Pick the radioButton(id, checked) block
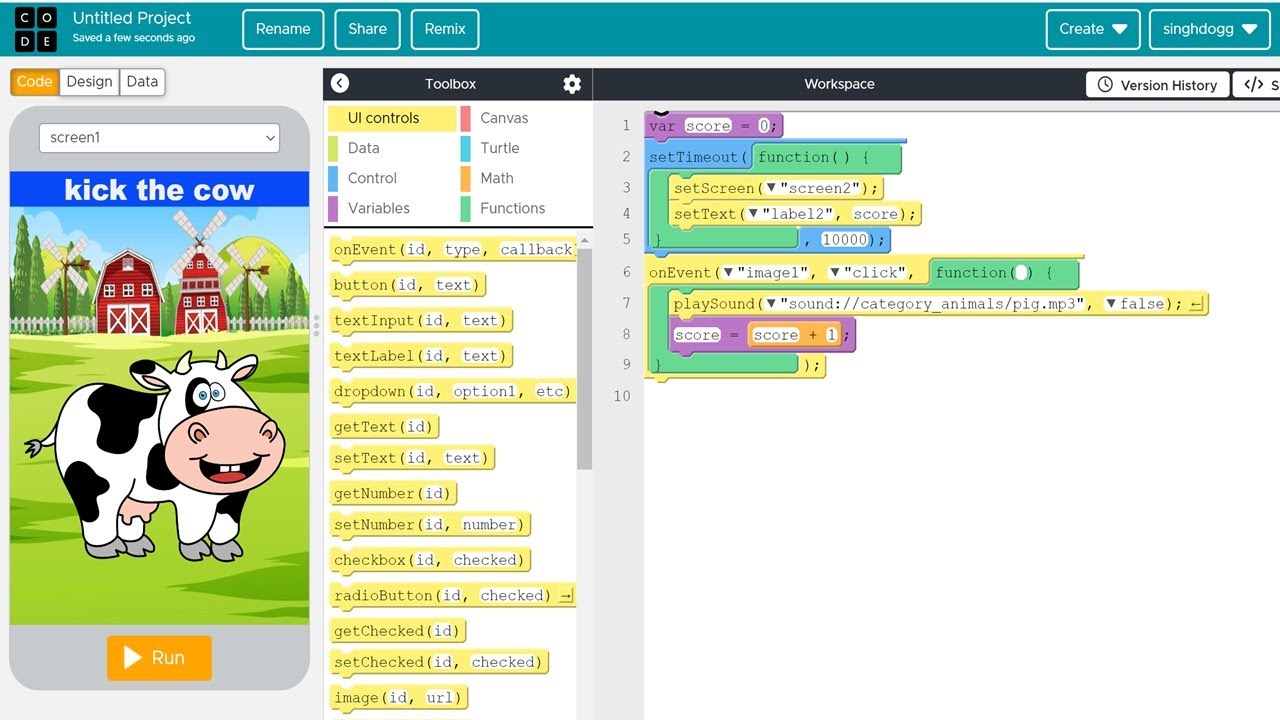The height and width of the screenshot is (720, 1280). pos(453,596)
